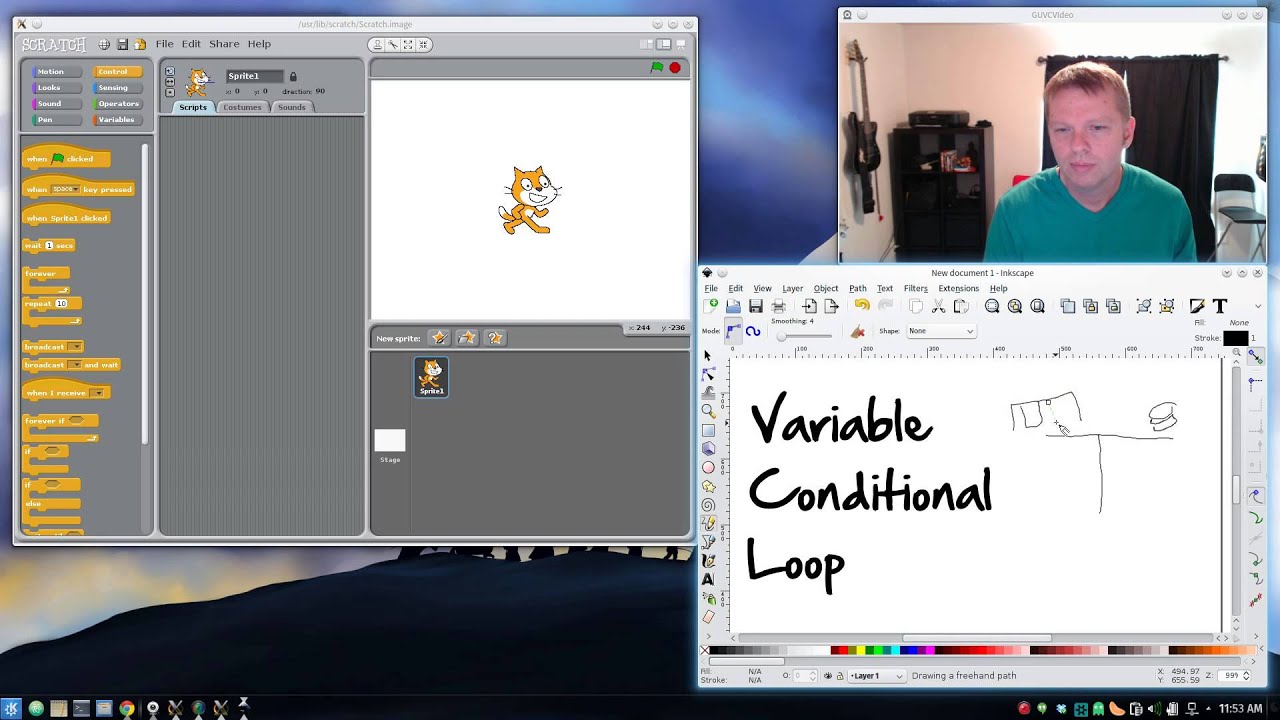Select regular Bezier path mode in Inkscape

734,331
